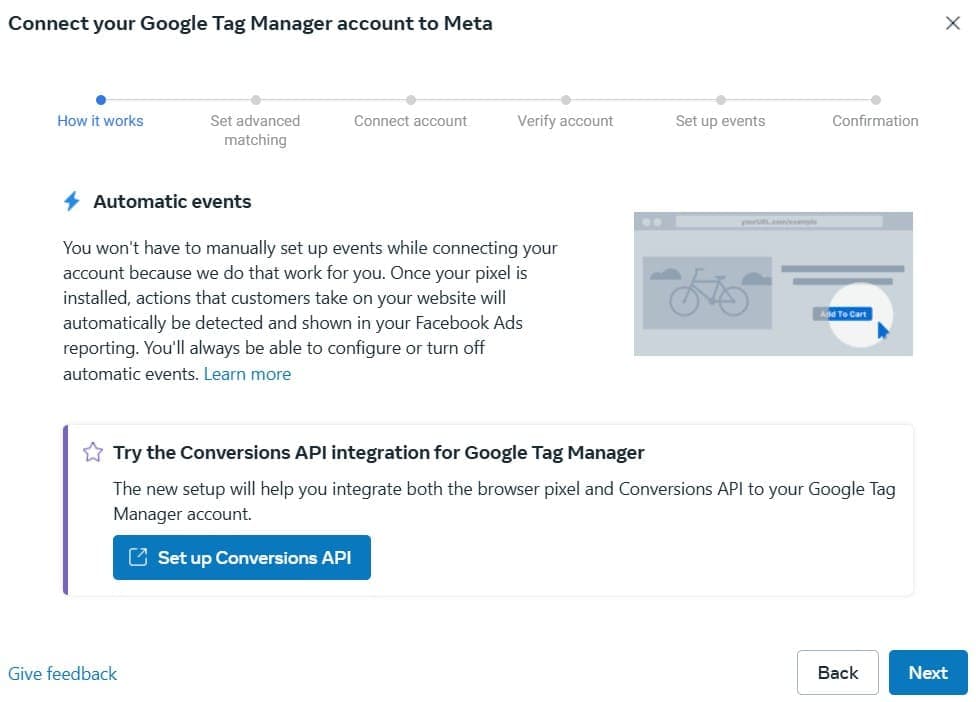Click the How it works step label
The image size is (976, 702).
tap(100, 121)
